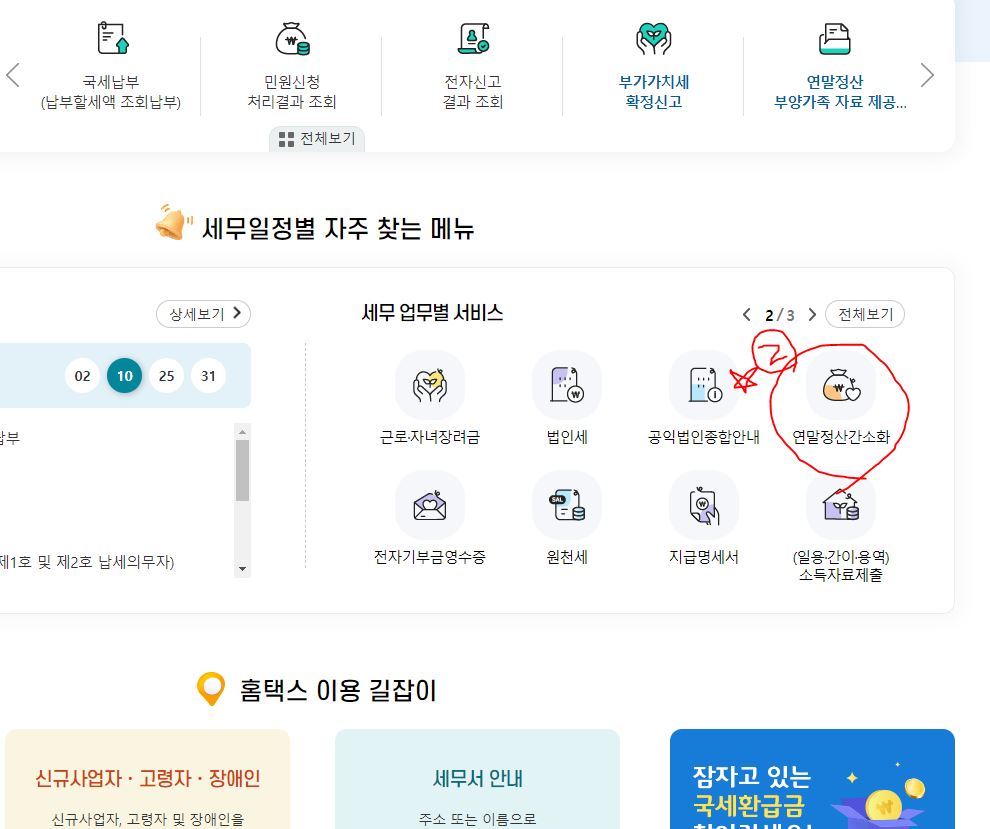Screen dimensions: 990x829
Task: Open the 세무서 안내 card
Action: 477,779
